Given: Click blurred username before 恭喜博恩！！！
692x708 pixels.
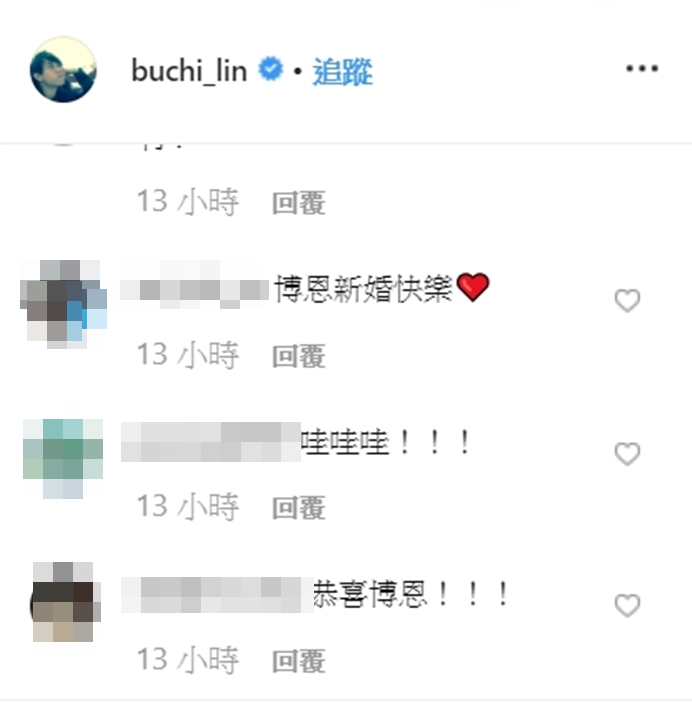Looking at the screenshot, I should coord(217,595).
